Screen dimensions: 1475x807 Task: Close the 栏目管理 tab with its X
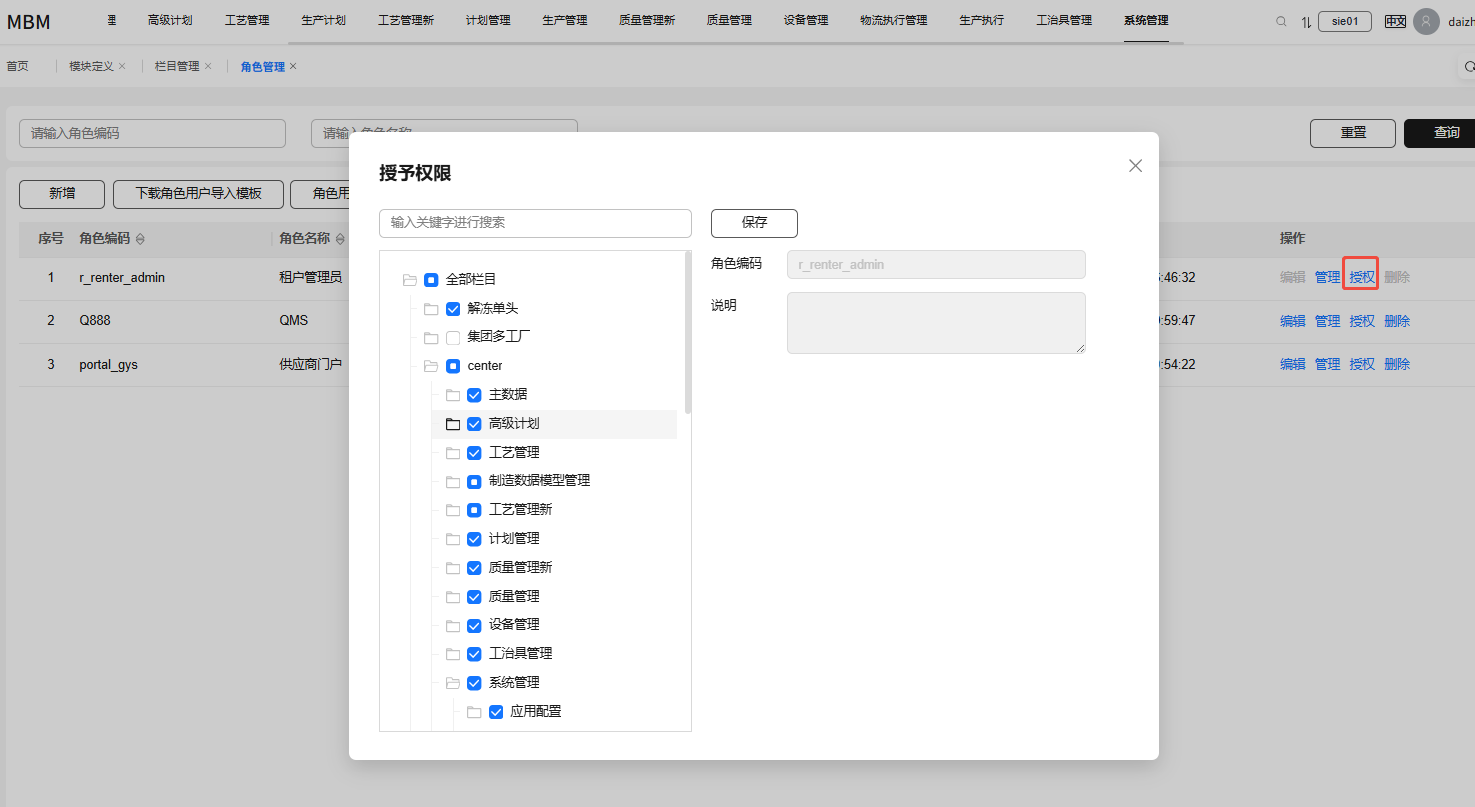208,66
